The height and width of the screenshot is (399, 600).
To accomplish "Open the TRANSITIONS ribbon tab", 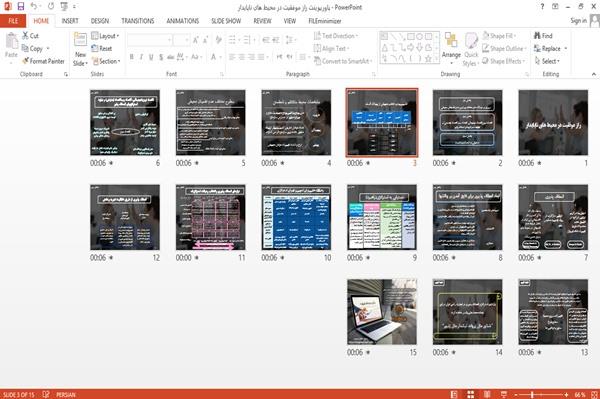I will 138,21.
